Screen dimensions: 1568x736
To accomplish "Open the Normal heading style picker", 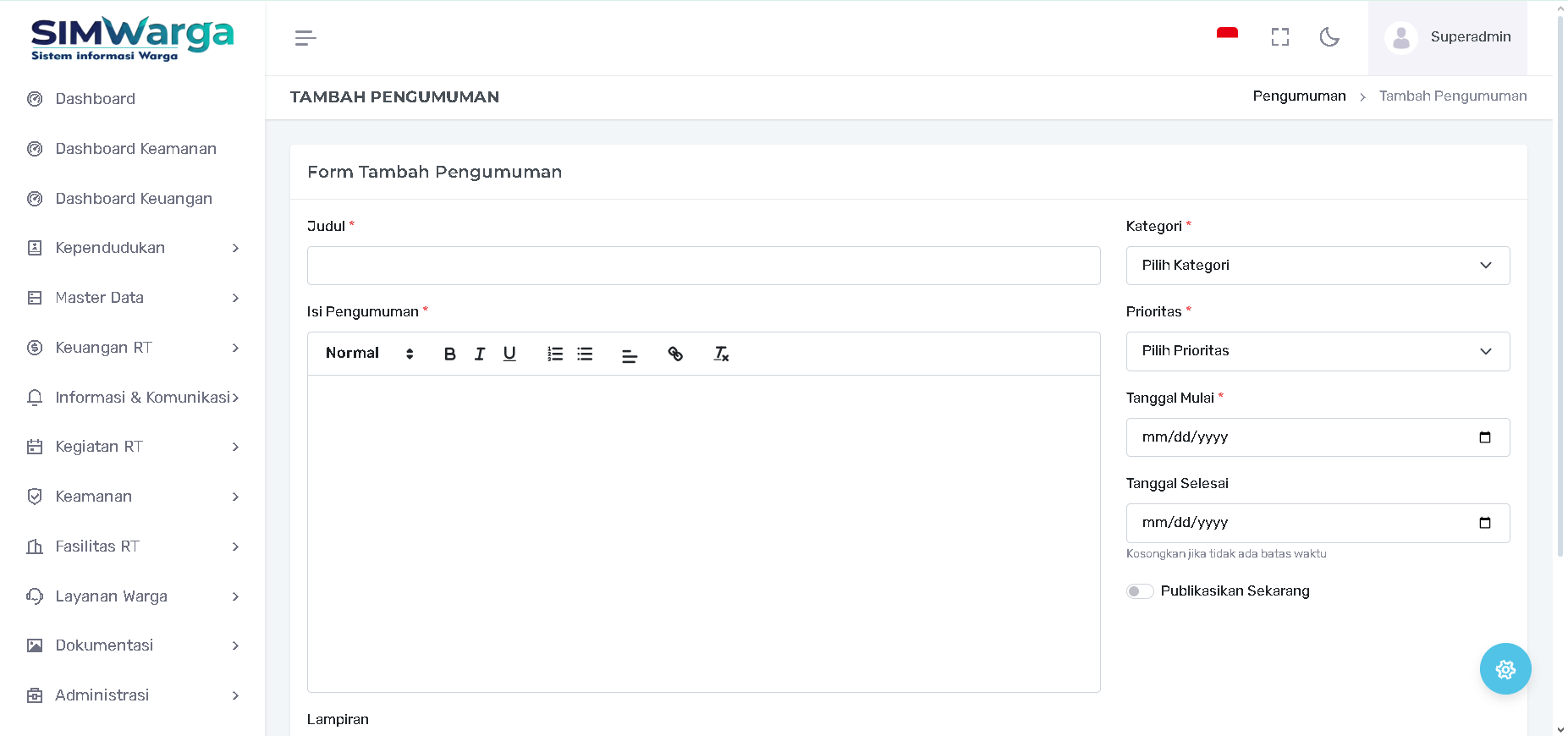I will (369, 354).
